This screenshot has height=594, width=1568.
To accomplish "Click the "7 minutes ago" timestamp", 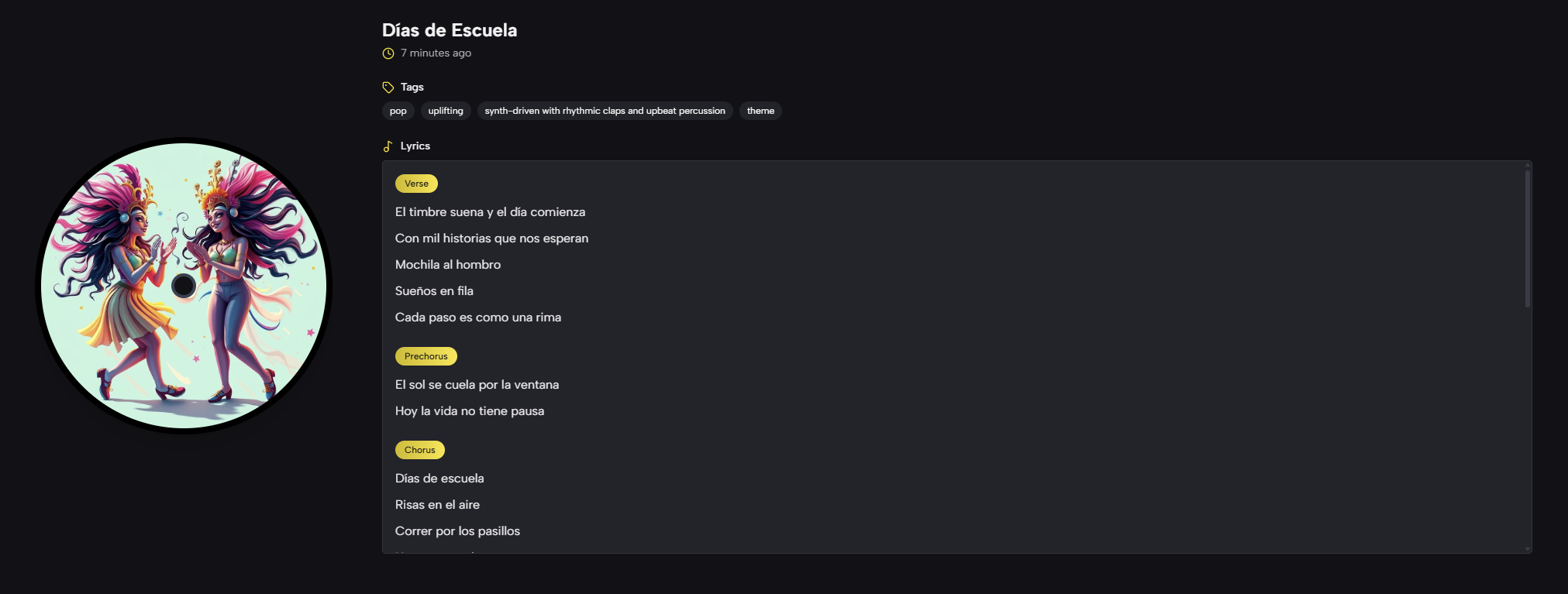I will [436, 53].
